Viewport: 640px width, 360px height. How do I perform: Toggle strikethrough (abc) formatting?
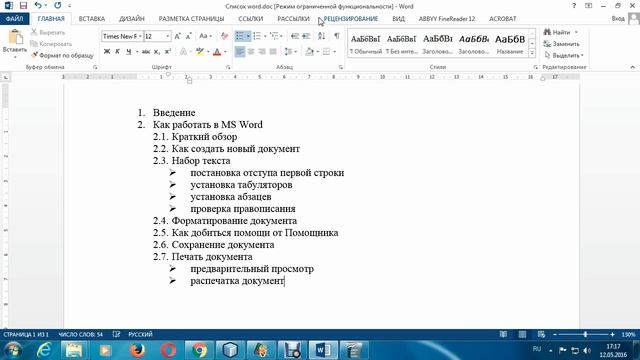click(146, 51)
